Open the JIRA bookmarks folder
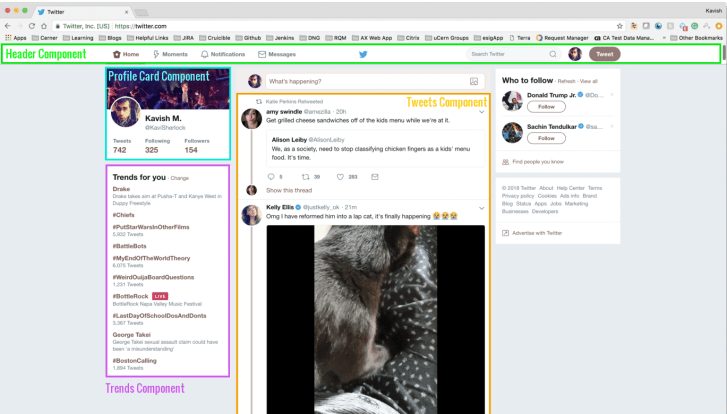This screenshot has height=414, width=727. pos(184,38)
